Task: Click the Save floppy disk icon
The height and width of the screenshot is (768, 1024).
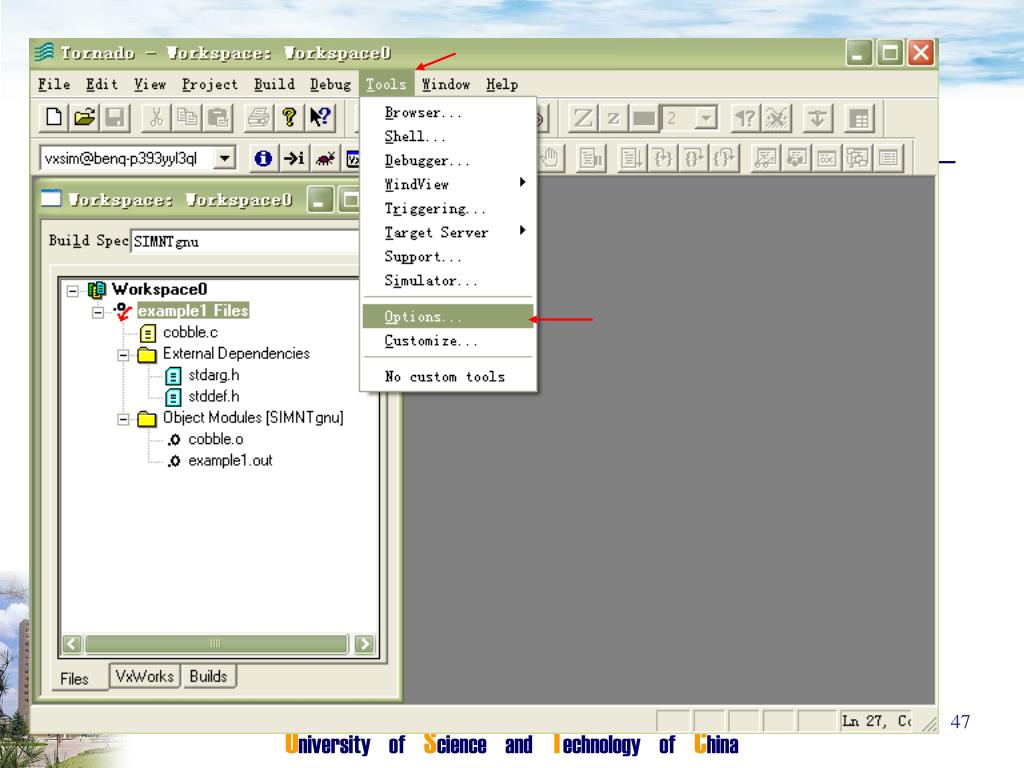Action: coord(115,118)
